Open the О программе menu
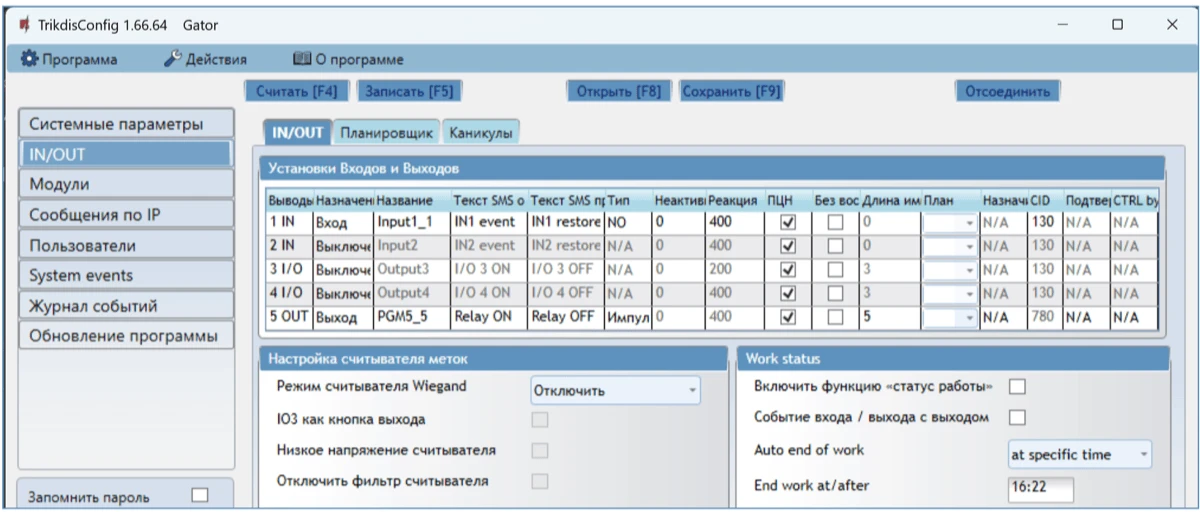Viewport: 1200px width, 512px height. pos(348,60)
